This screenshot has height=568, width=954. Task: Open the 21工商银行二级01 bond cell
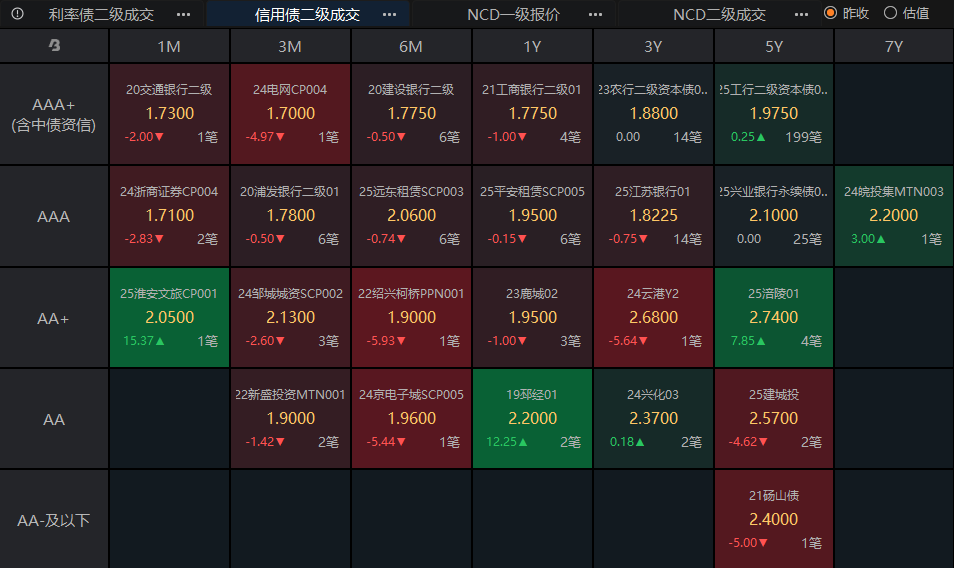pos(532,114)
